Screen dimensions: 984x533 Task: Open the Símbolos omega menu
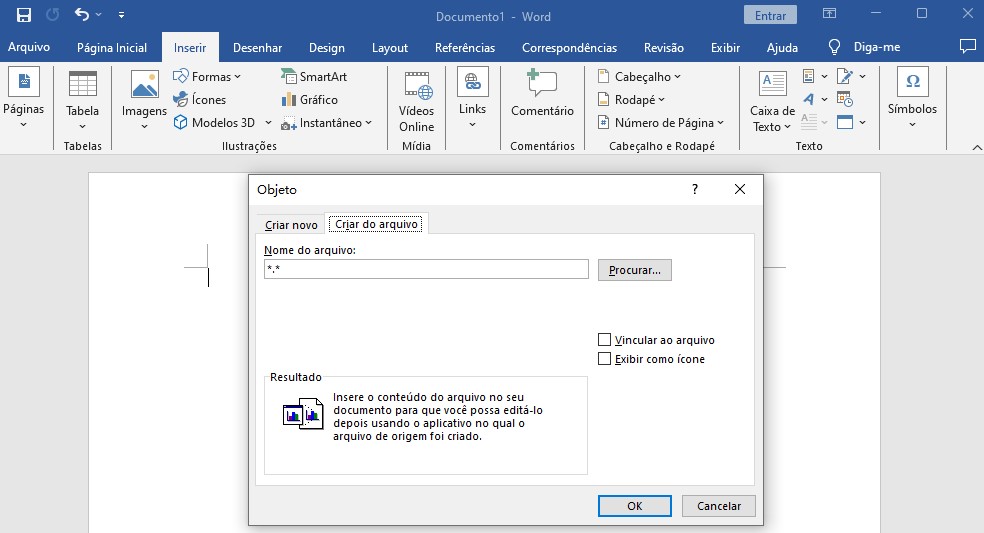pyautogui.click(x=912, y=98)
